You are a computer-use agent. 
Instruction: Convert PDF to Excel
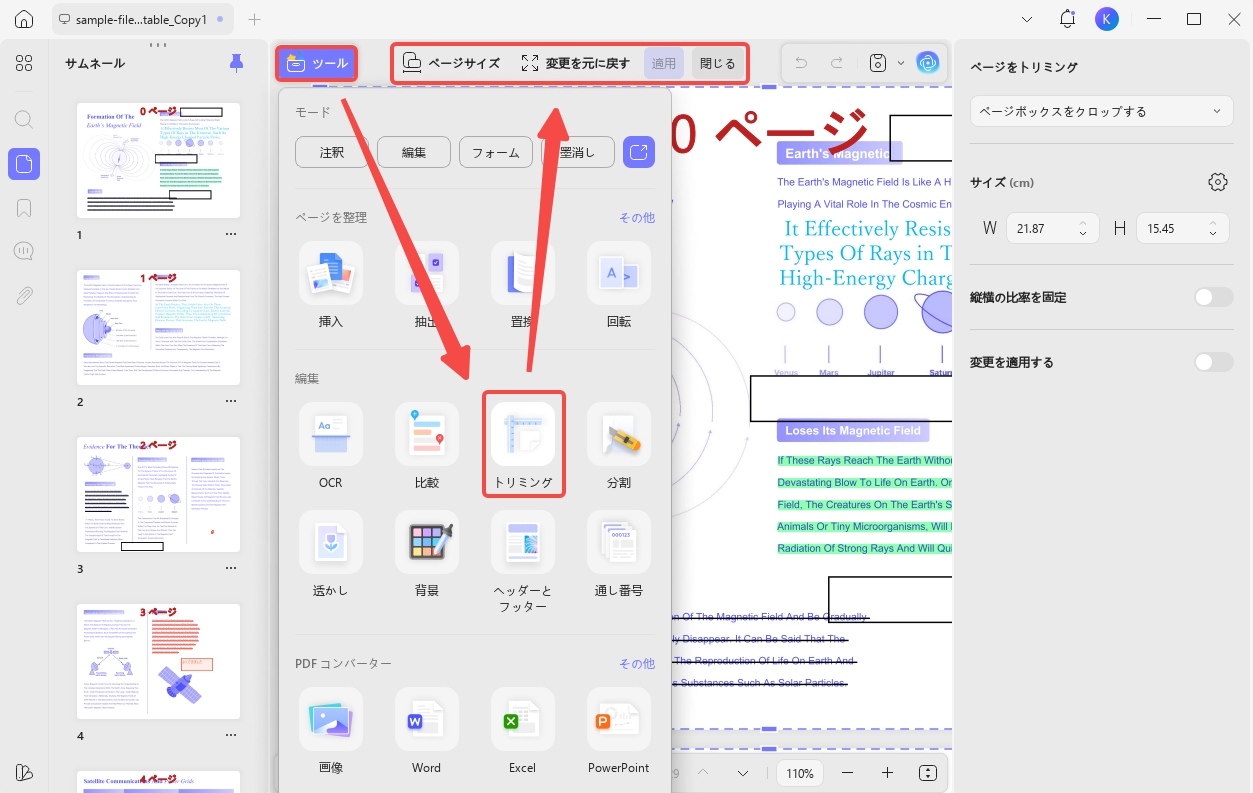tap(522, 719)
